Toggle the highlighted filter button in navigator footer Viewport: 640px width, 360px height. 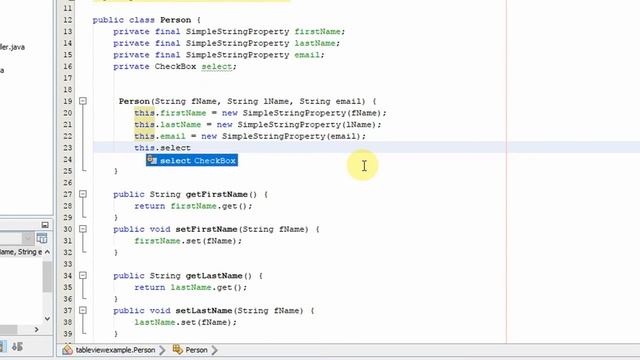[2, 347]
